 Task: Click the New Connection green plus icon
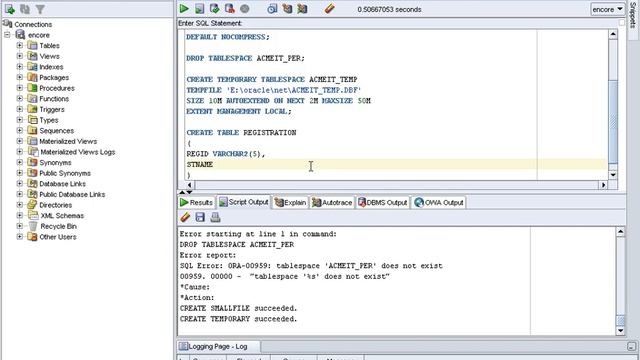[x=9, y=9]
